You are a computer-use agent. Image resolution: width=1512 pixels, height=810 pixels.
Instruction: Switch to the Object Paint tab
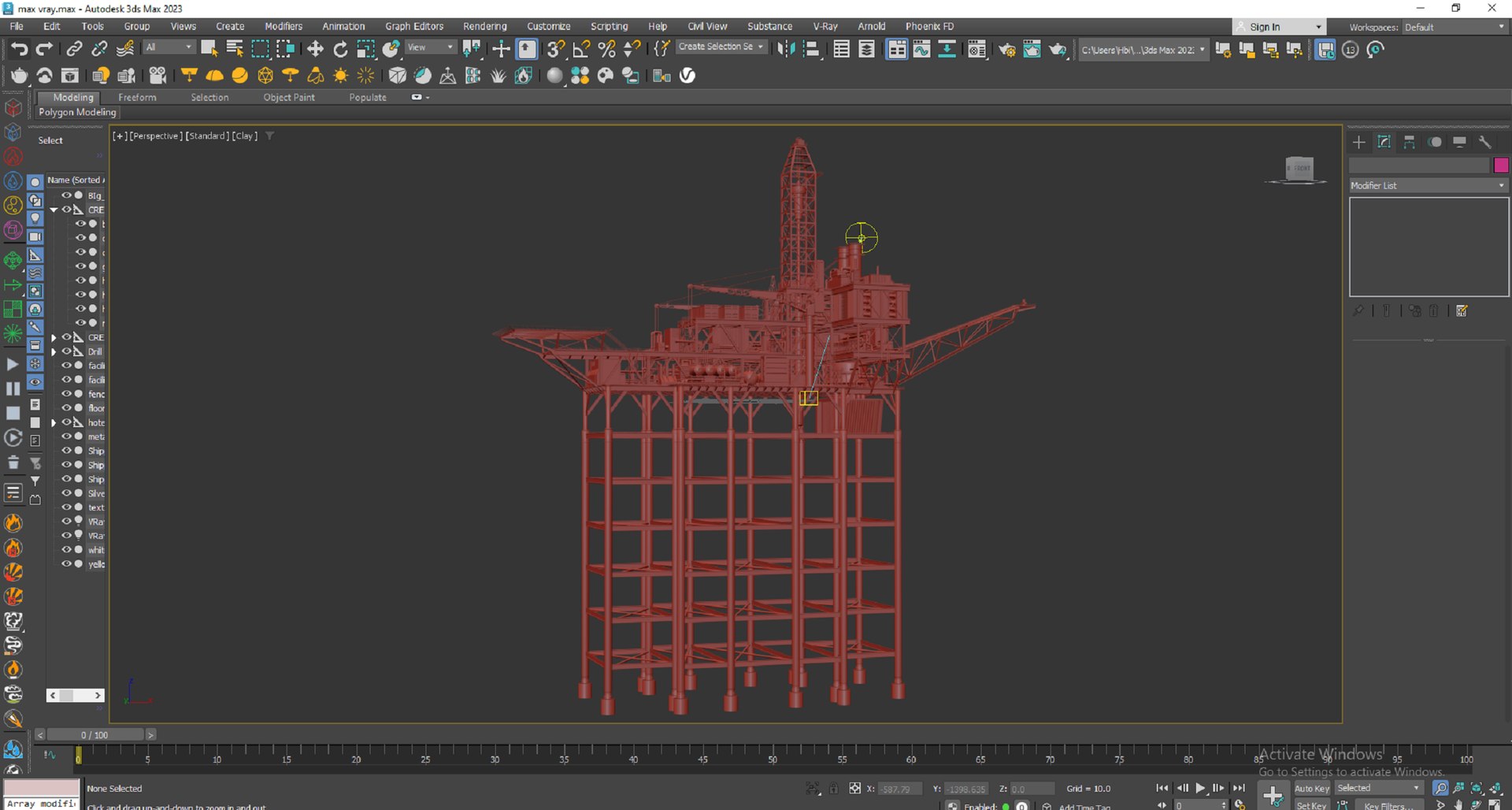tap(289, 98)
